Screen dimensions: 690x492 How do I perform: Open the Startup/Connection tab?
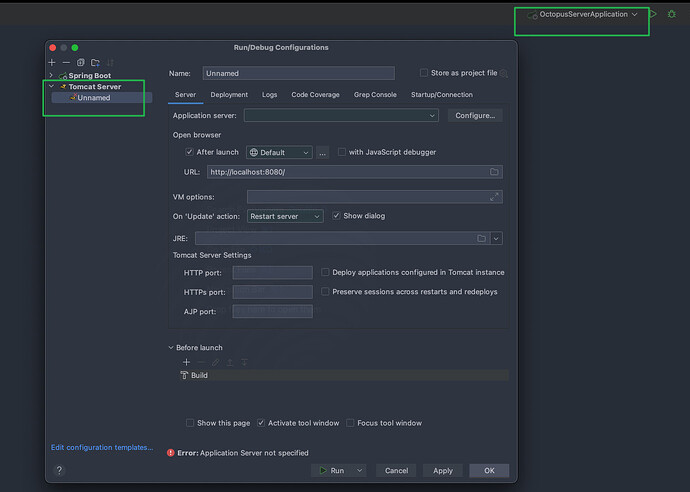[x=441, y=95]
